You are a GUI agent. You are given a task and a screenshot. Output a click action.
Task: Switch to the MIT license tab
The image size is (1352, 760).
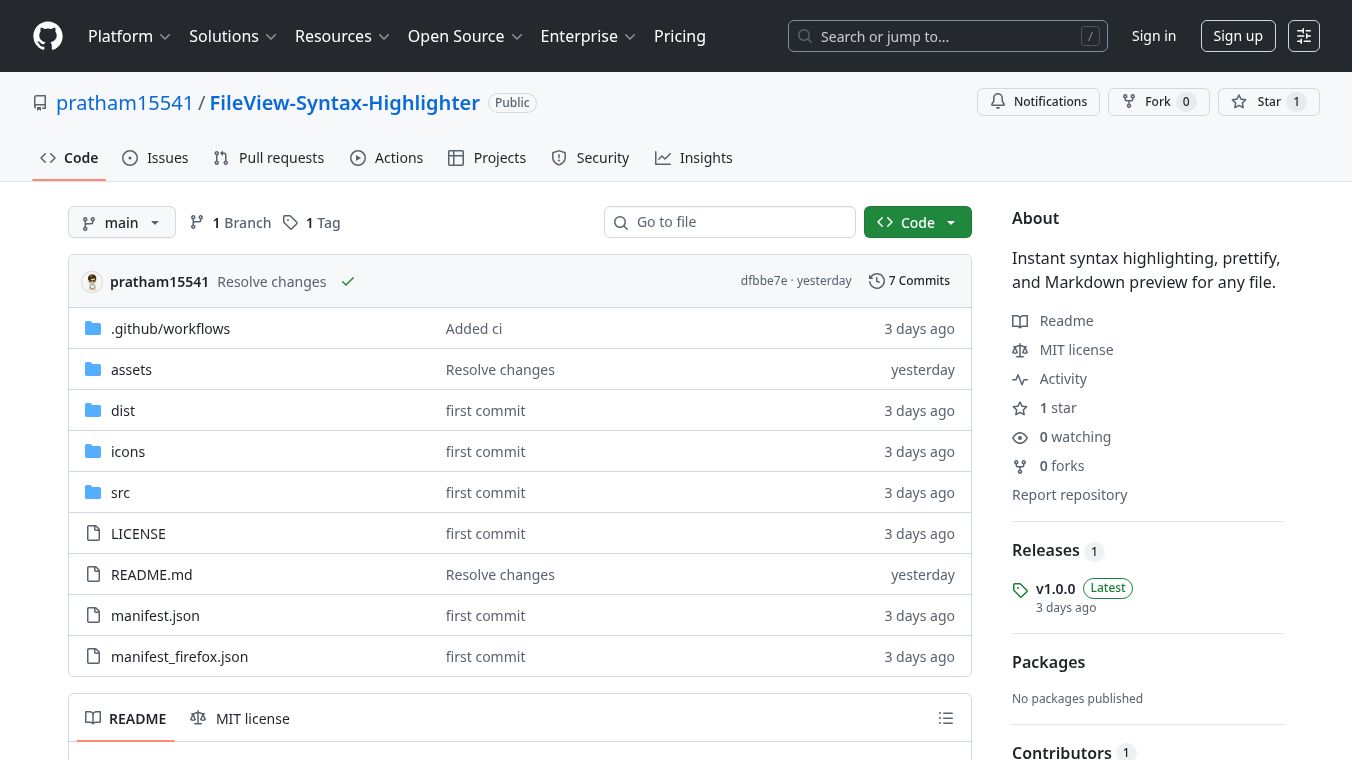coord(240,718)
